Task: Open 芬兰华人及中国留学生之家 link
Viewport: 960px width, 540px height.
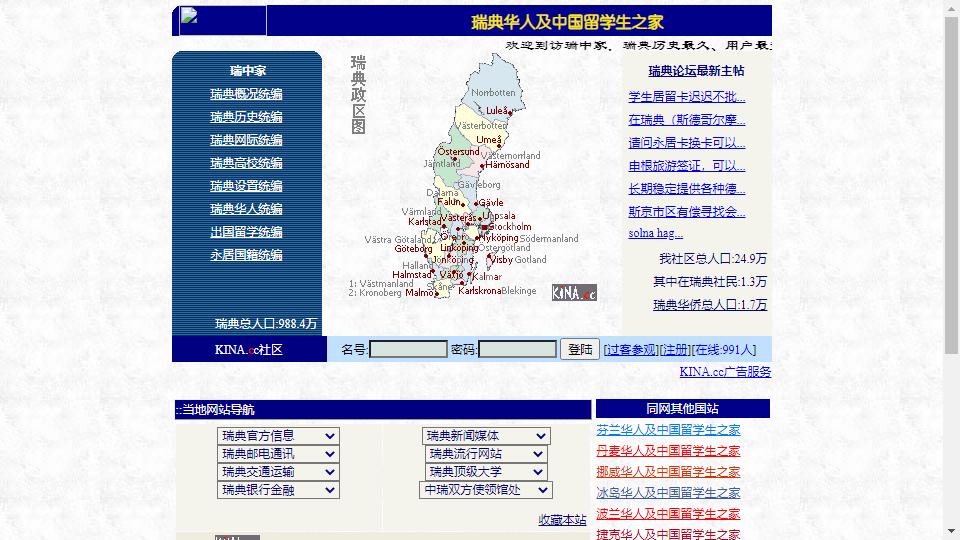Action: click(x=668, y=430)
